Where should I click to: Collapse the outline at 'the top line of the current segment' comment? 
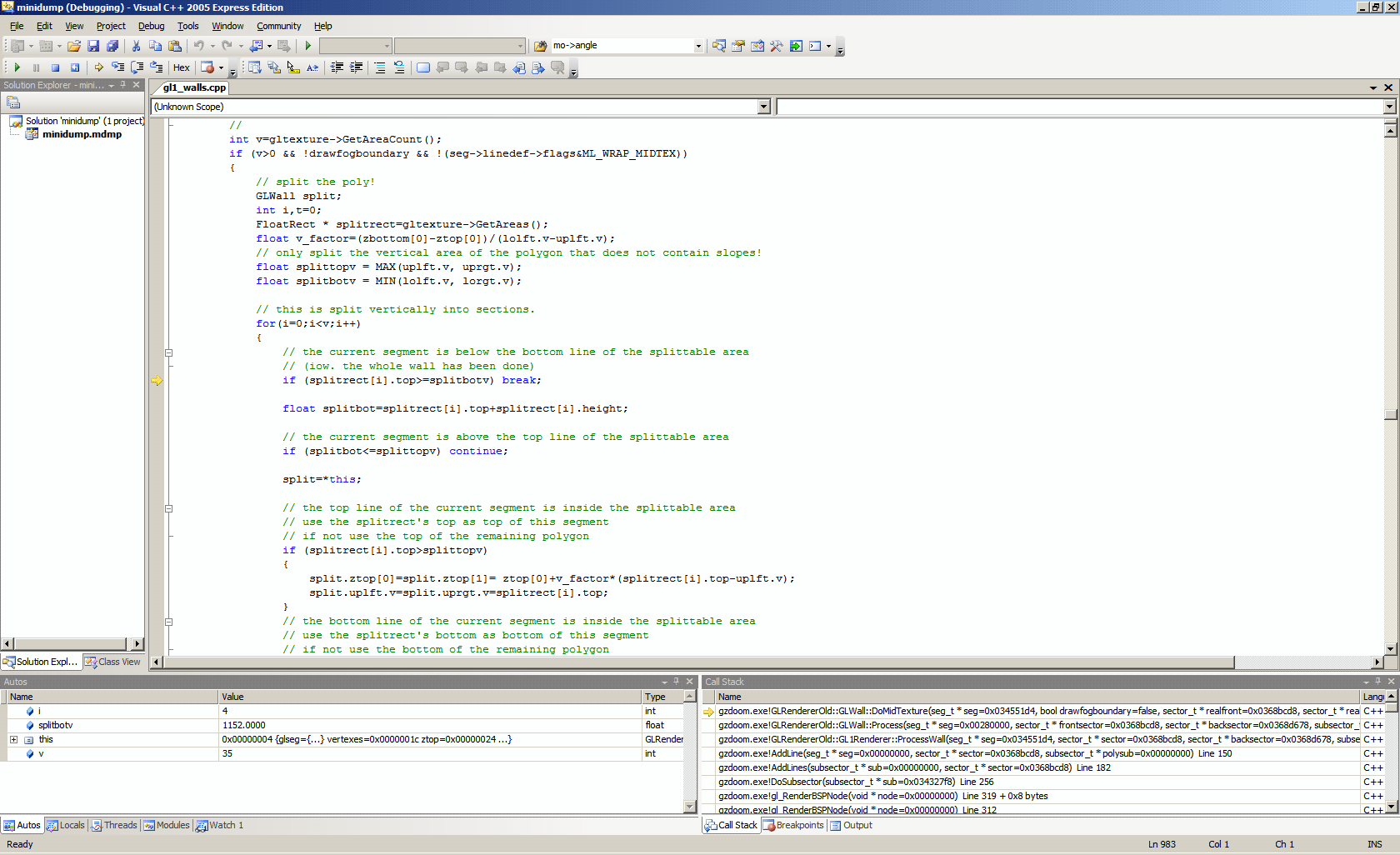tap(168, 508)
